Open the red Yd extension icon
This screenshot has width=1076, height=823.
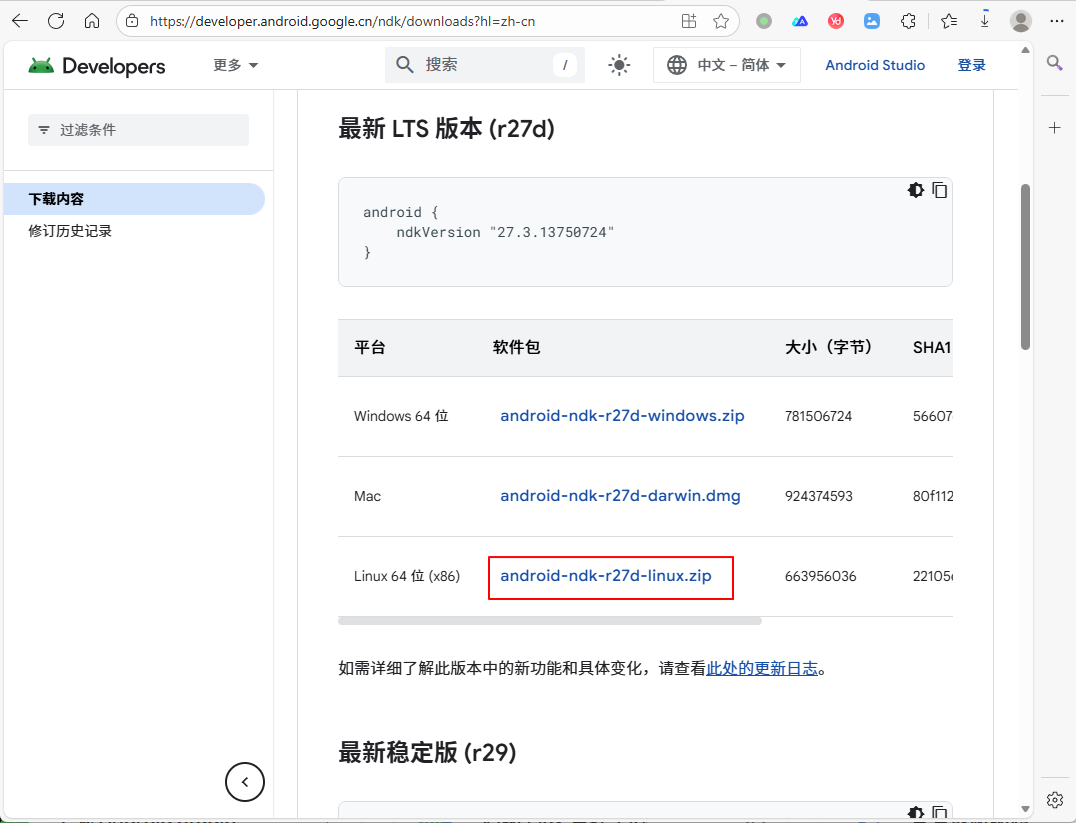[836, 21]
